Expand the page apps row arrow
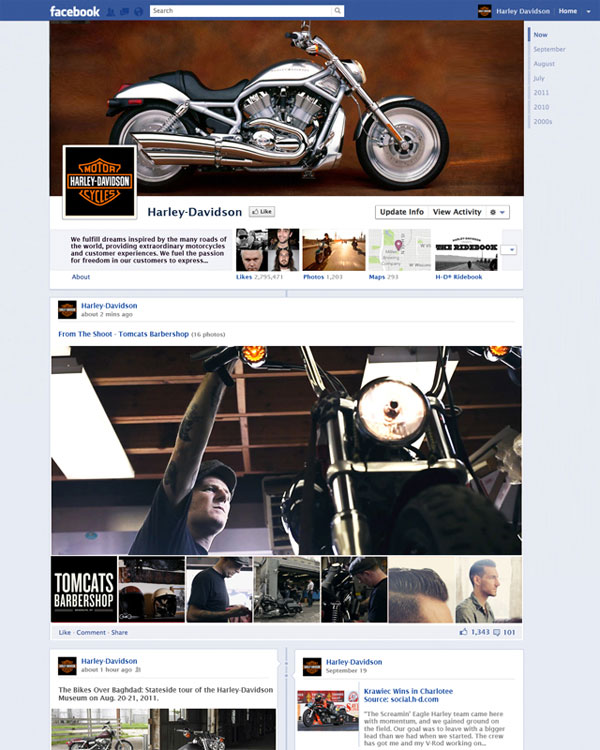The height and width of the screenshot is (750, 600). (x=510, y=250)
